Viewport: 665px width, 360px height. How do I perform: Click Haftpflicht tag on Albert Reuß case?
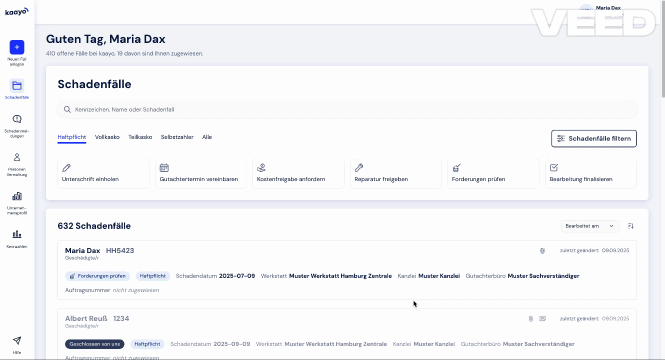(x=147, y=344)
